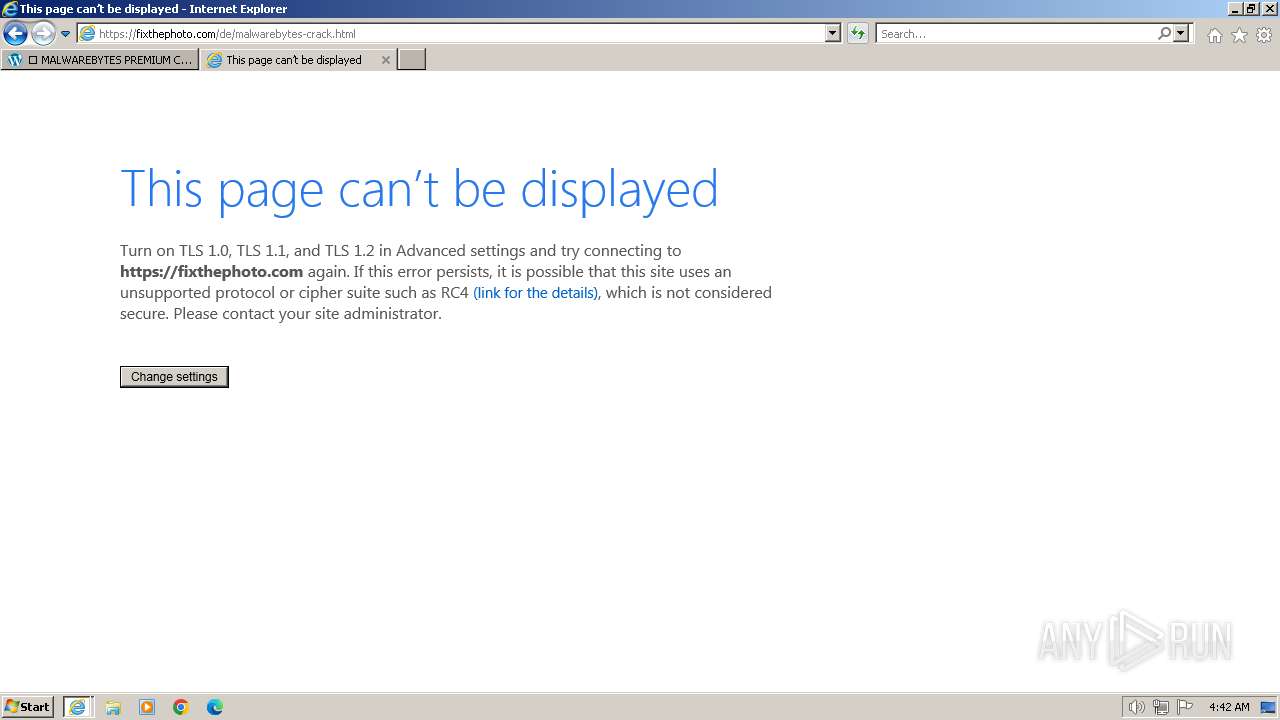Click the network tray icon
Image resolution: width=1280 pixels, height=720 pixels.
1161,707
